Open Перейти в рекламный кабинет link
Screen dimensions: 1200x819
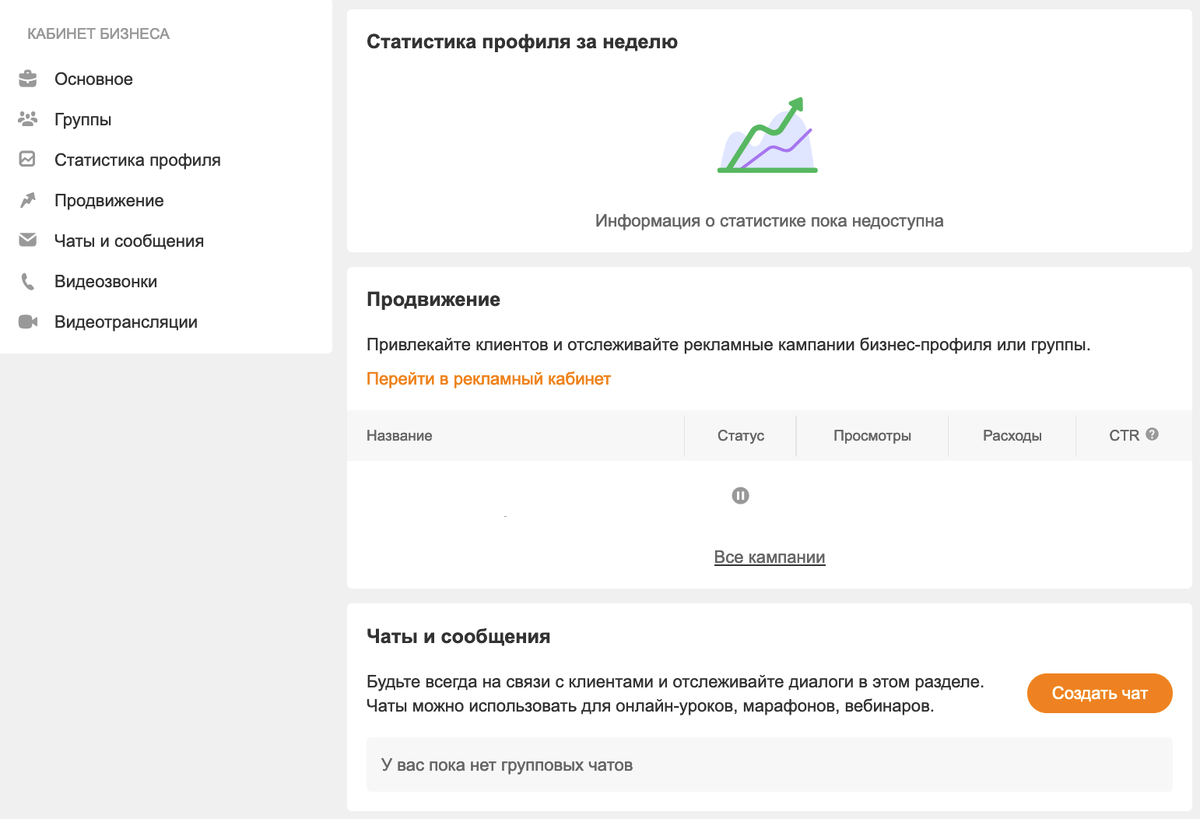pyautogui.click(x=488, y=380)
